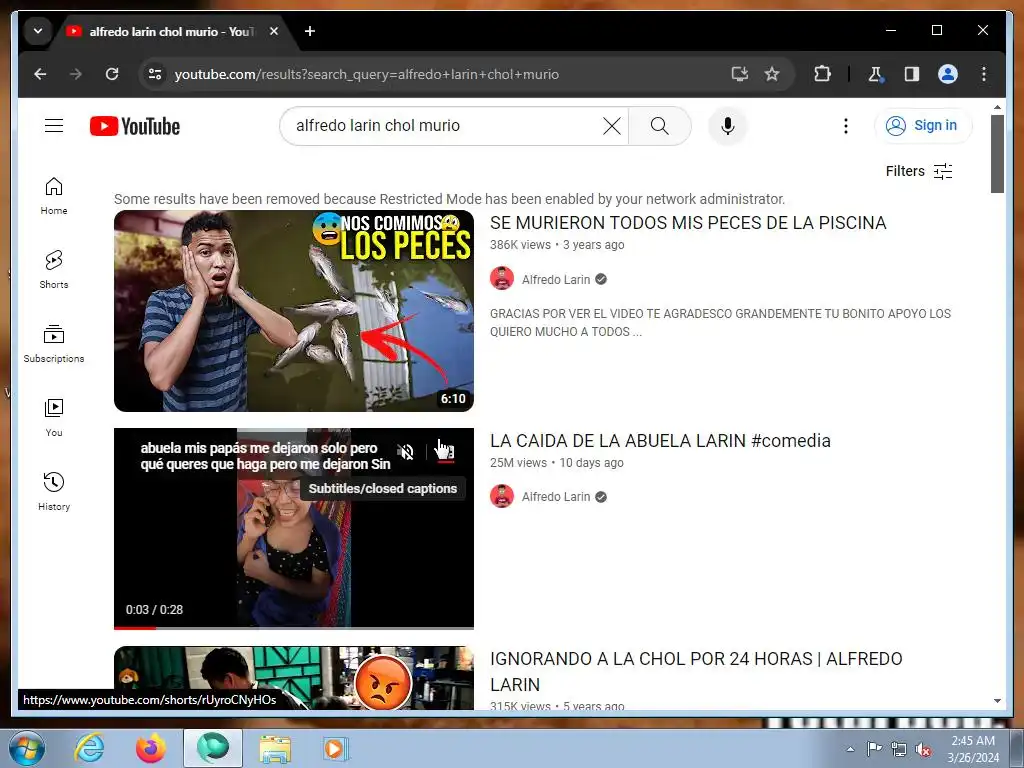Viewport: 1024px width, 768px height.
Task: Clear the search box with the X icon
Action: coord(611,126)
